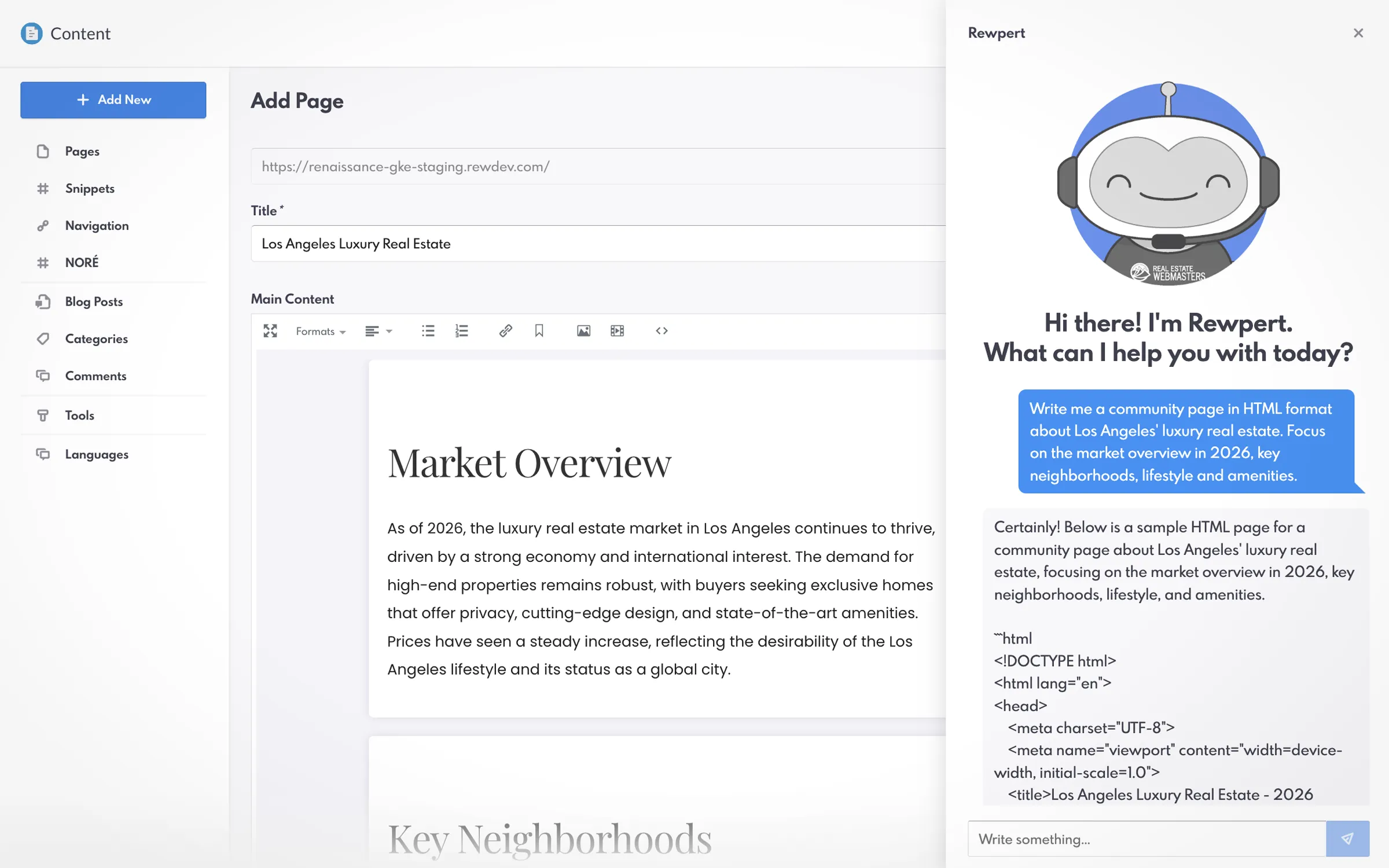Click the Tools icon

43,415
